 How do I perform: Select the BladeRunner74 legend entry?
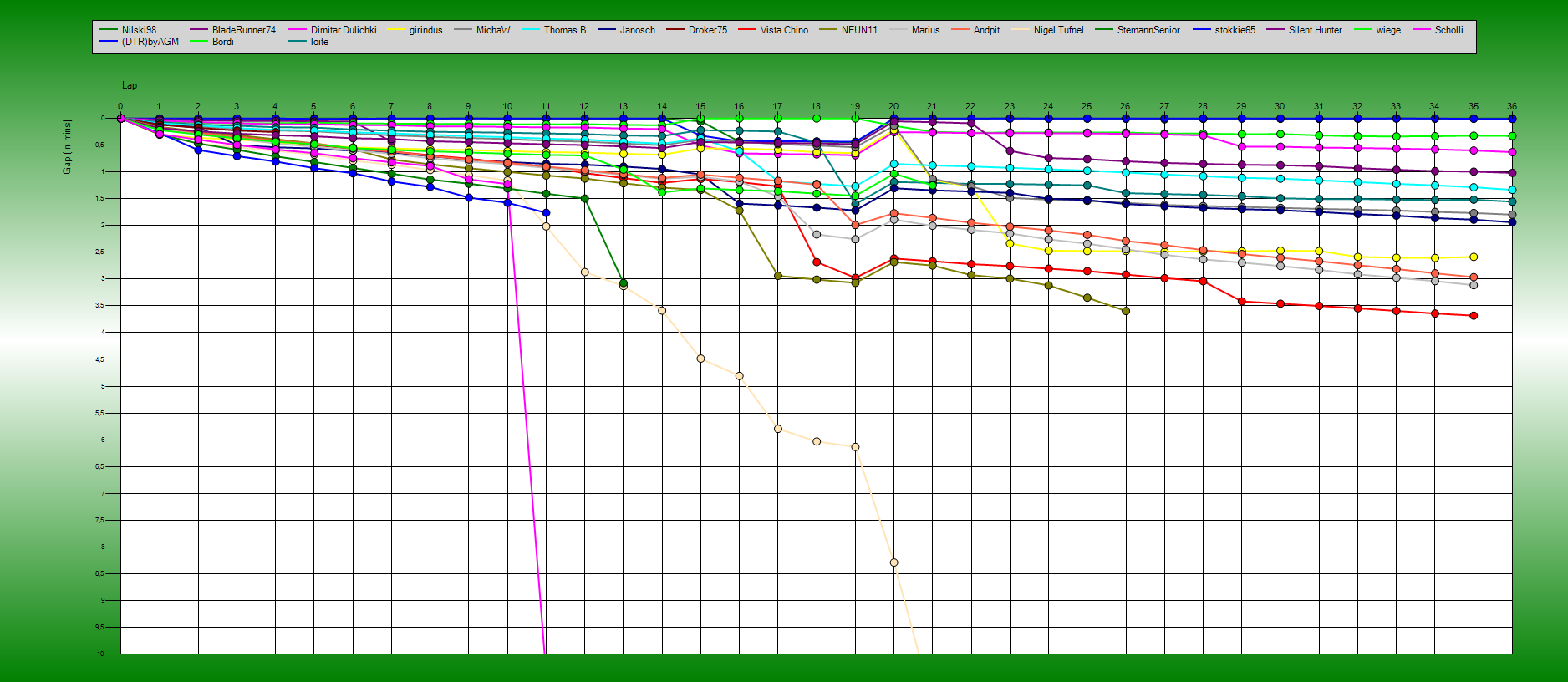pos(233,30)
